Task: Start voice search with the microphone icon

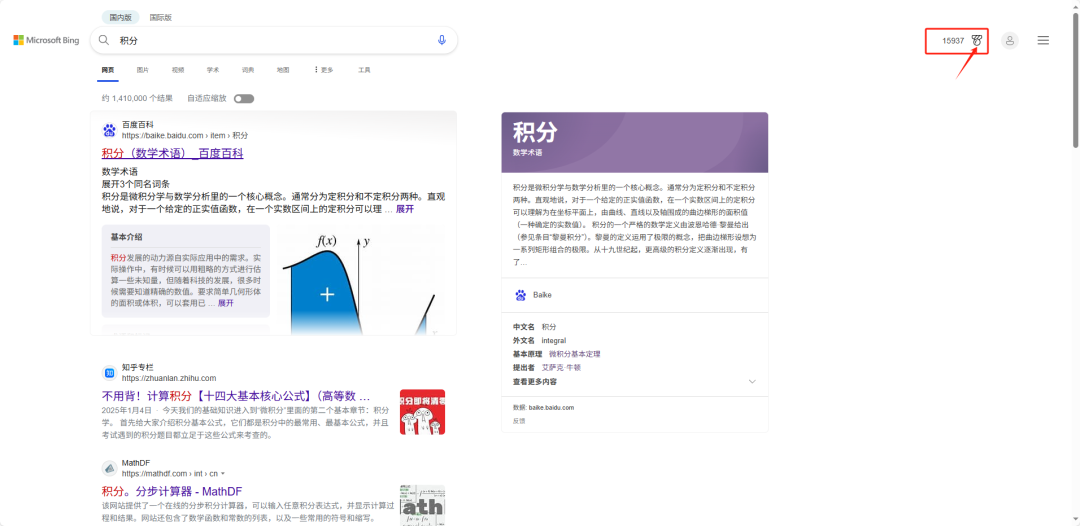Action: click(x=442, y=40)
